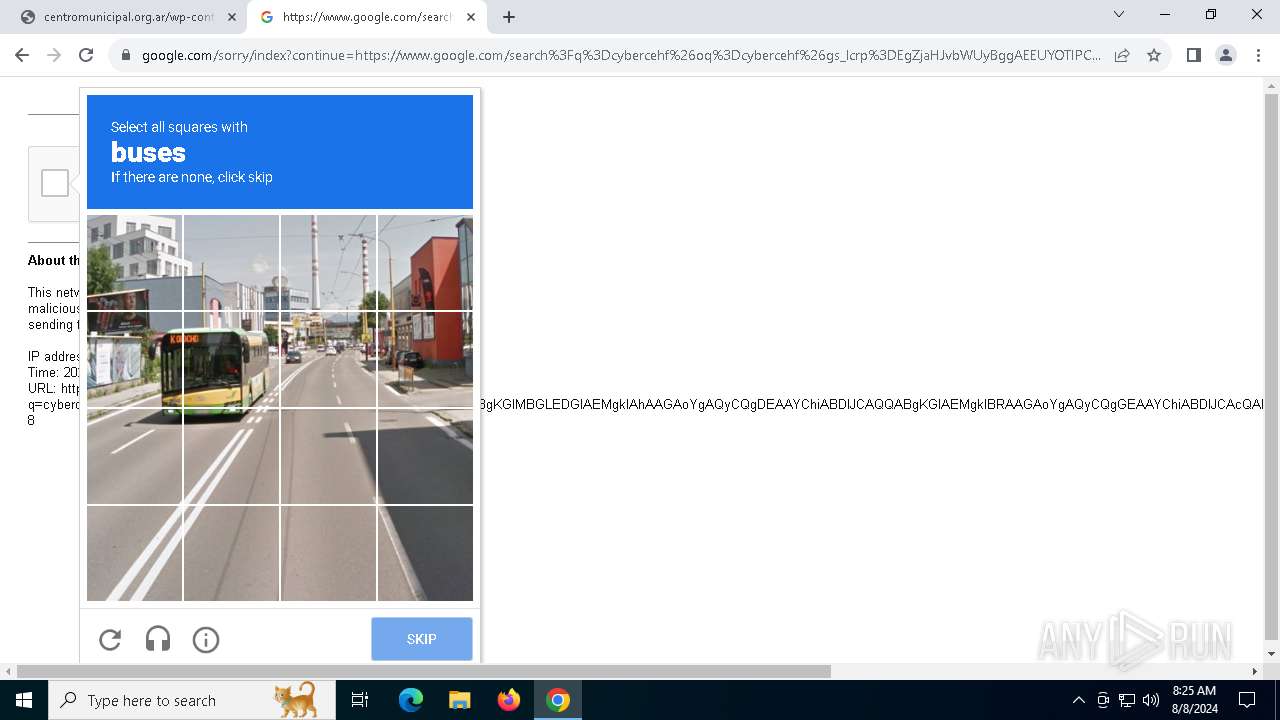Reload the captcha challenge image
The image size is (1280, 720).
coord(110,640)
